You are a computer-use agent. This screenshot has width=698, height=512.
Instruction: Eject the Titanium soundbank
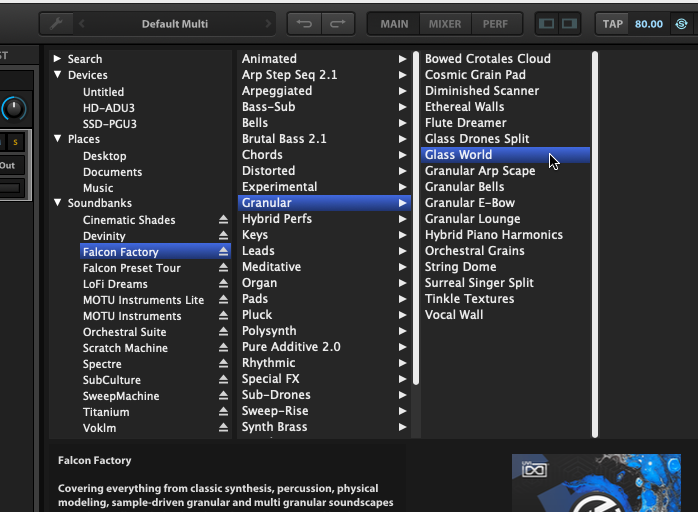223,412
